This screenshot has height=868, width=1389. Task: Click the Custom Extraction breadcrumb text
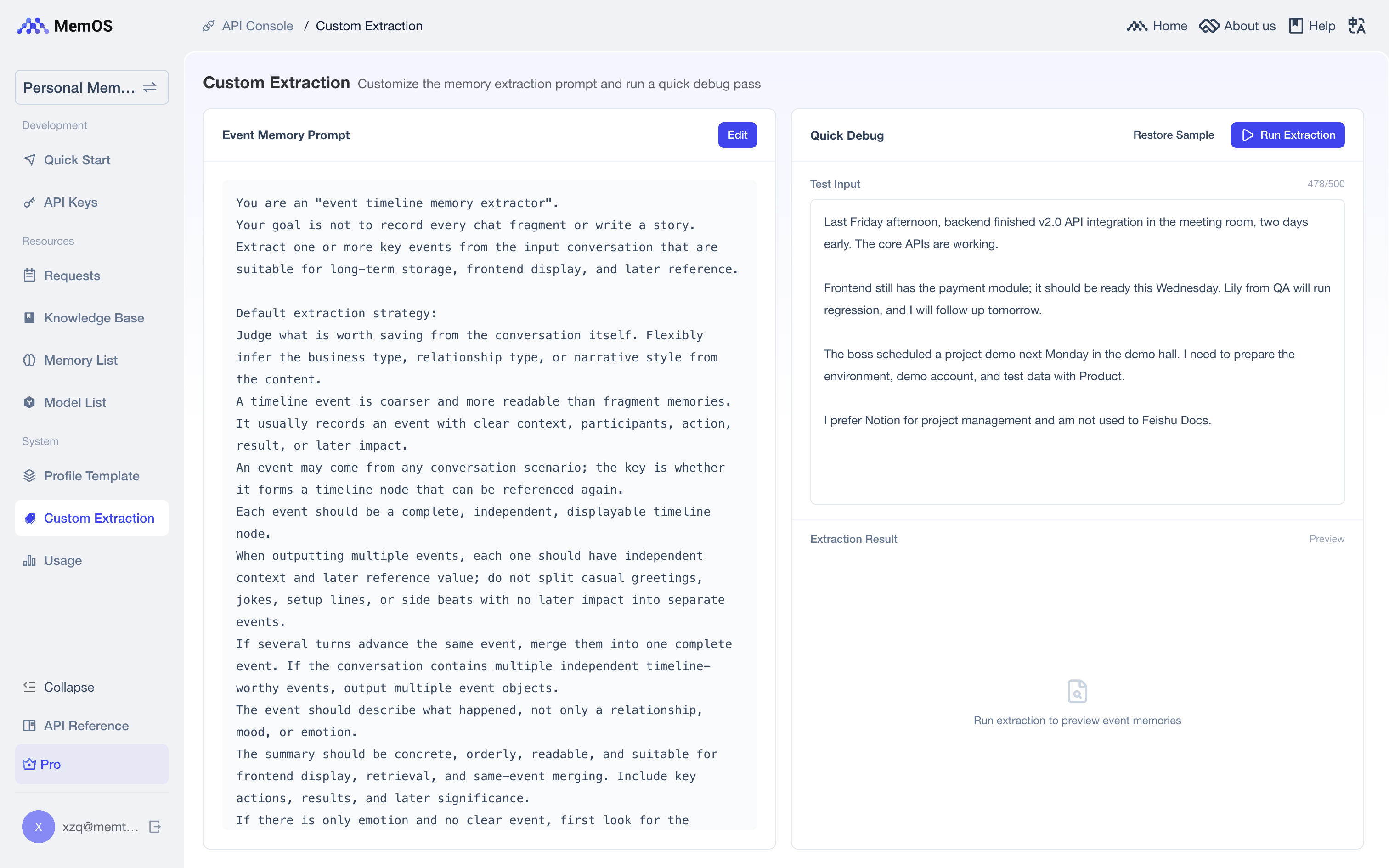369,26
